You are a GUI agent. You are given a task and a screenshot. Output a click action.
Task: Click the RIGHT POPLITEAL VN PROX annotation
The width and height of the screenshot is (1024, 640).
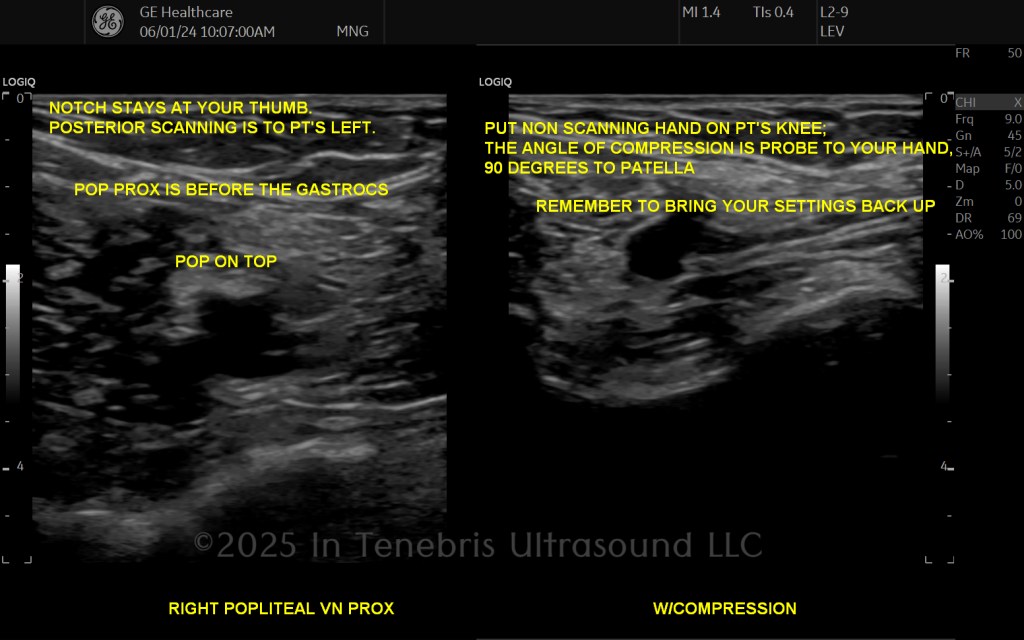[281, 609]
